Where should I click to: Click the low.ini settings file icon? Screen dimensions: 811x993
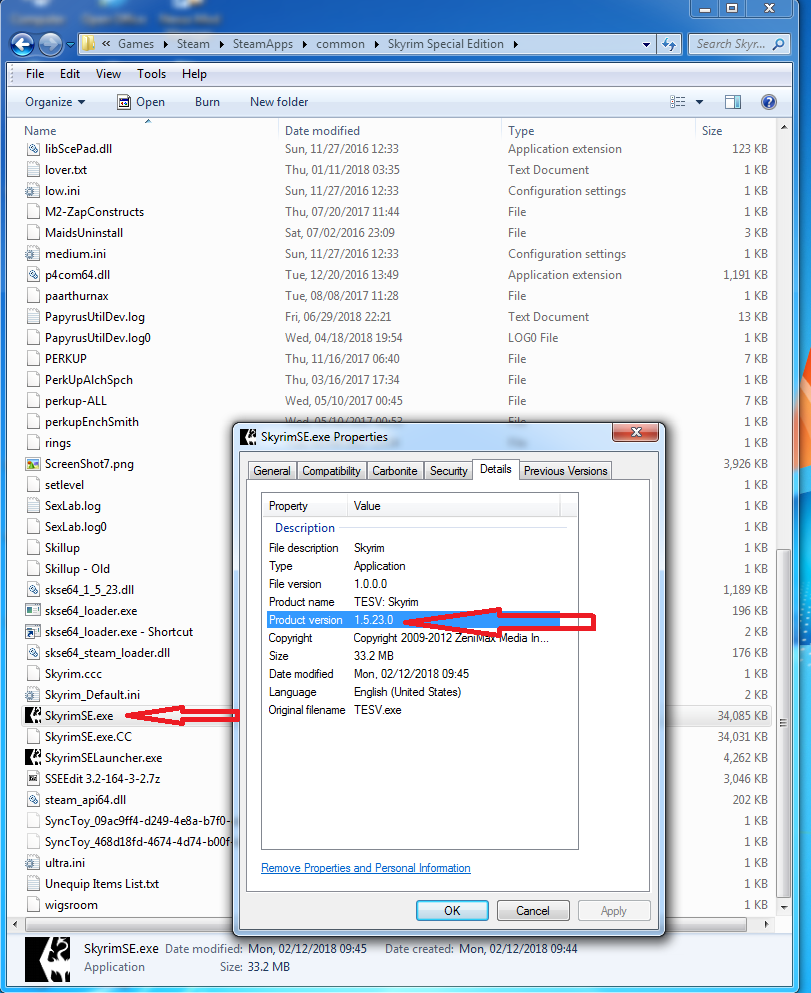click(x=32, y=191)
